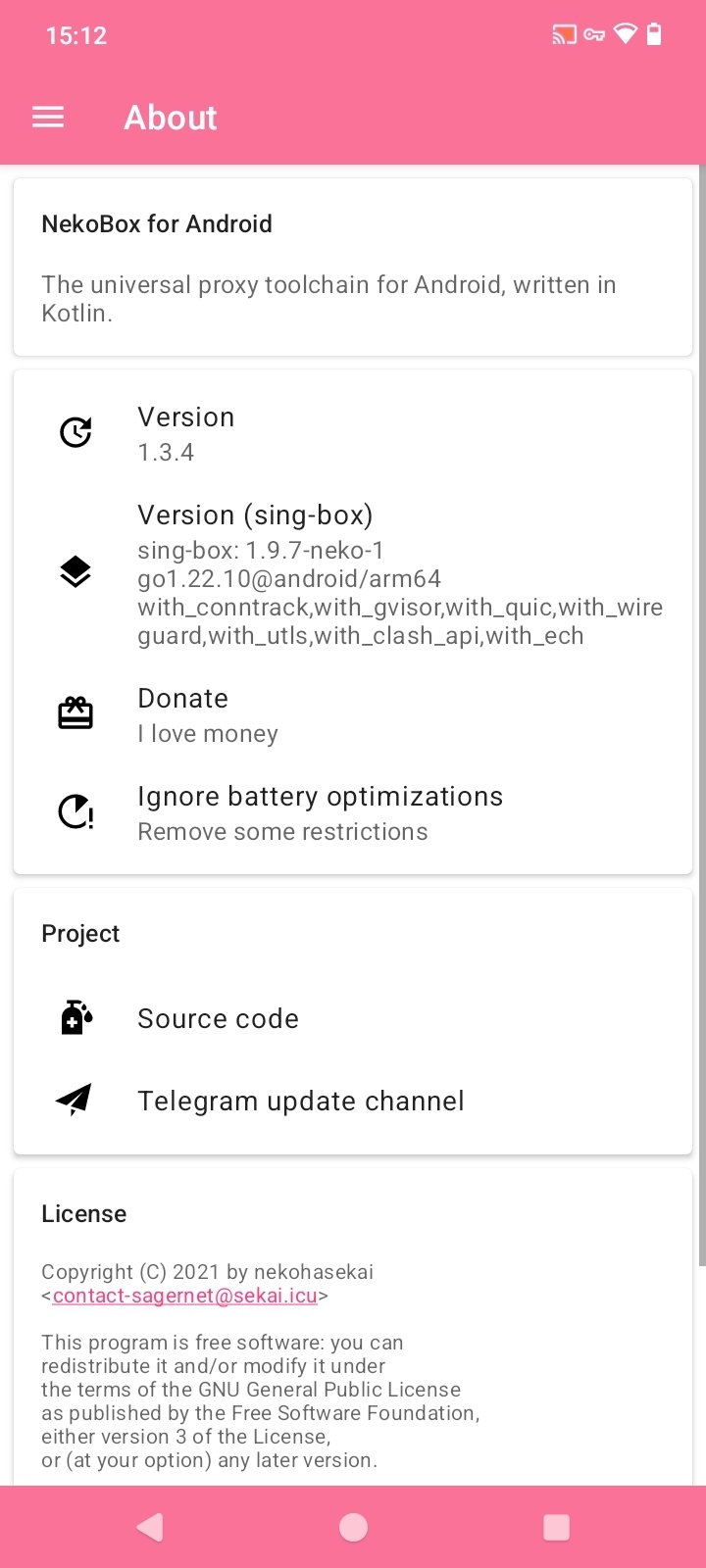Screen dimensions: 706x1568
Task: Tap the Donate gift card icon
Action: (76, 713)
